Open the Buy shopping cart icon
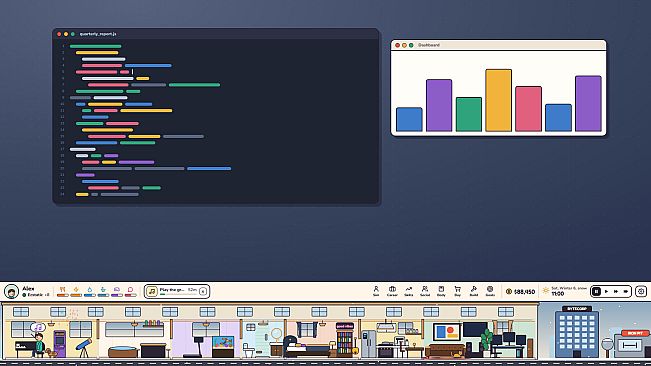Viewport: 651px width, 366px height. 457,291
